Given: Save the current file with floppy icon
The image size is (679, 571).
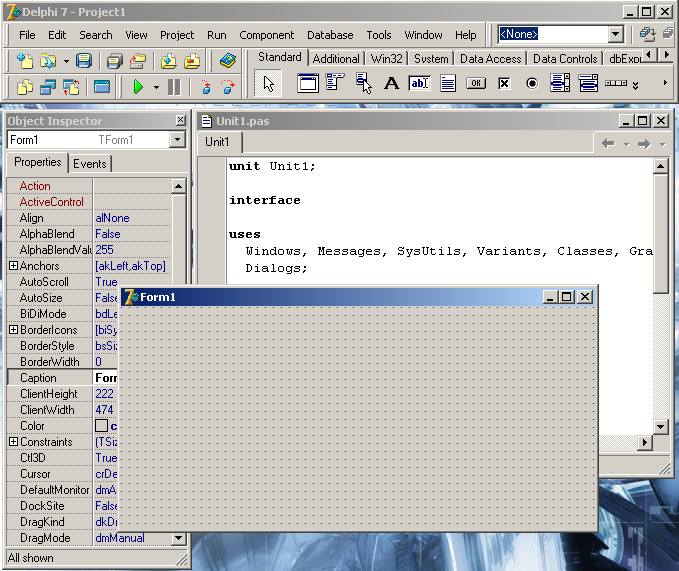Looking at the screenshot, I should point(84,61).
